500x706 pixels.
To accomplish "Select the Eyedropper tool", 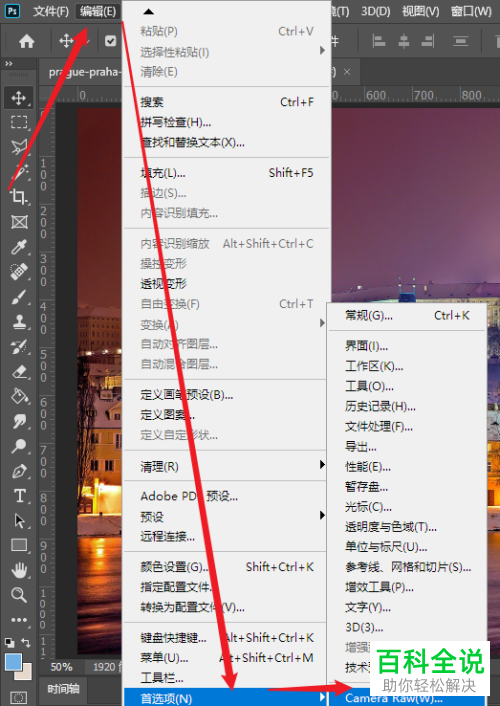I will point(18,246).
